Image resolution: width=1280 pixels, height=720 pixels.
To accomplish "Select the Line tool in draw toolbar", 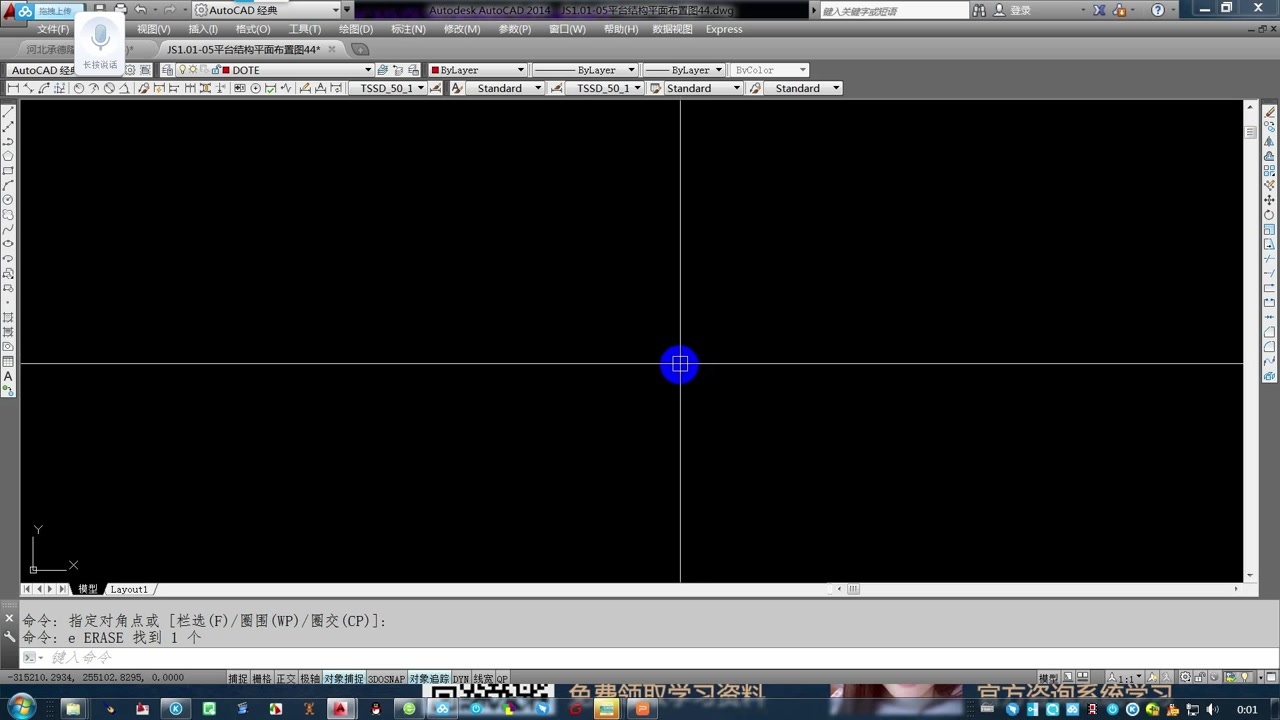I will click(x=8, y=113).
